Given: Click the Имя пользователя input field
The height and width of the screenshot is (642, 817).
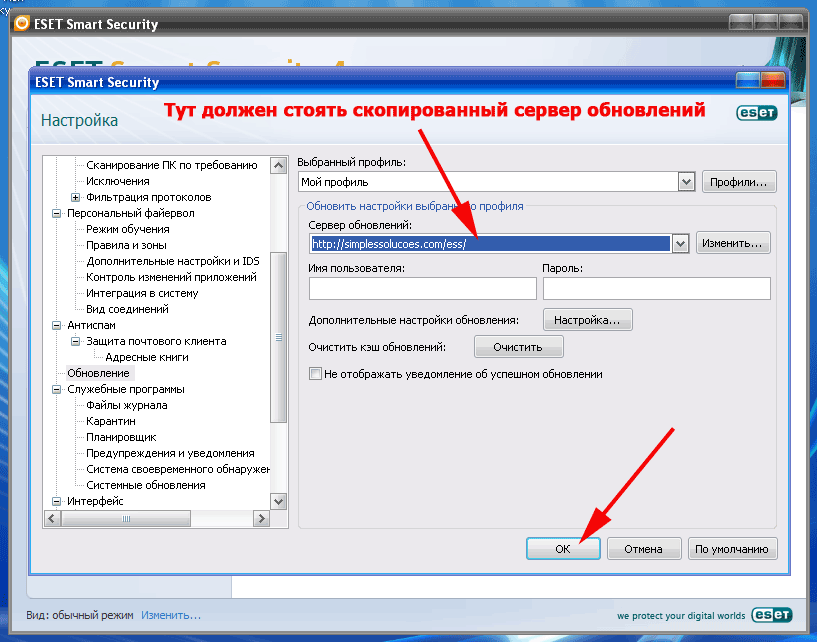Looking at the screenshot, I should 422,289.
